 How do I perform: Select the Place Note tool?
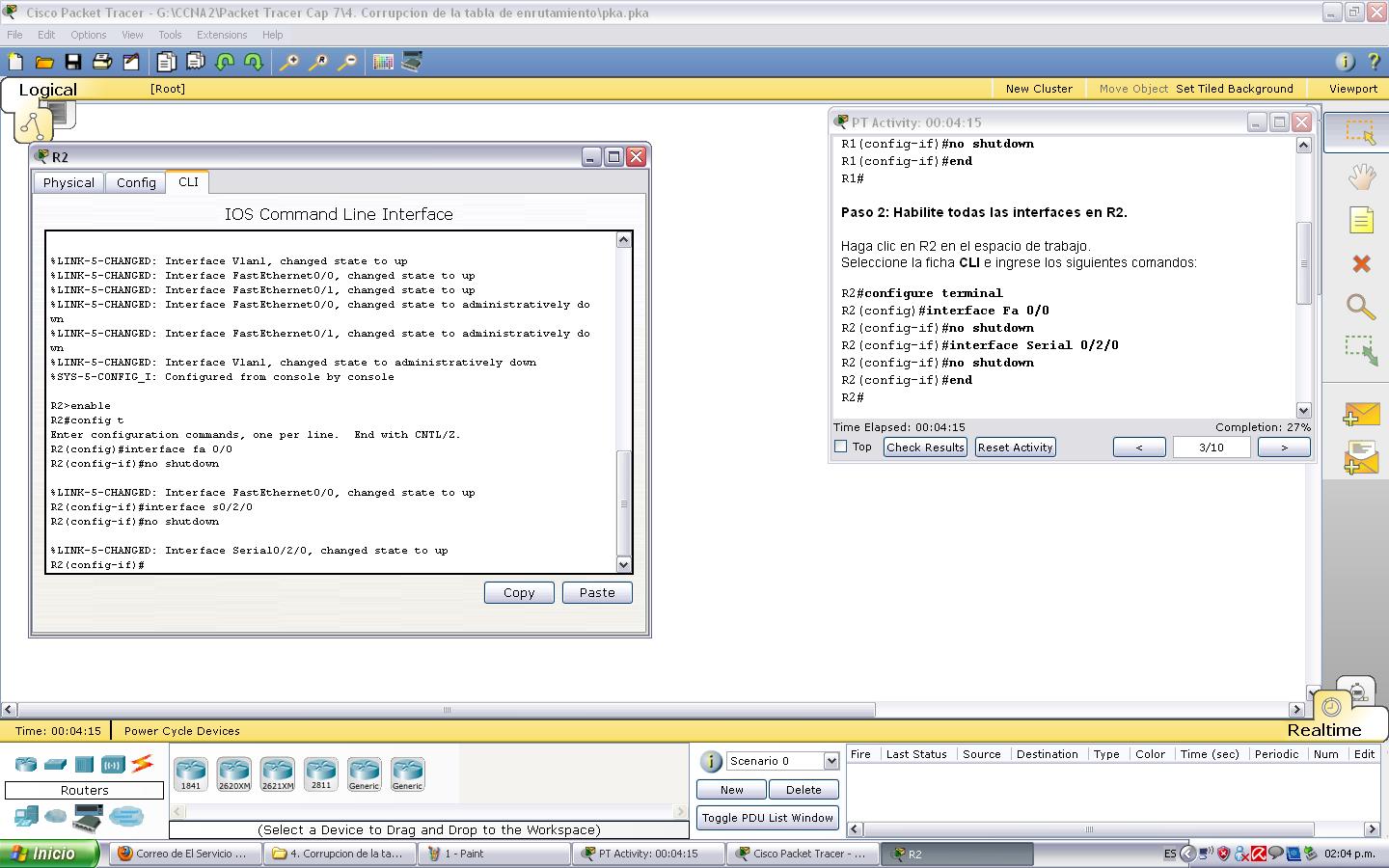[1361, 221]
